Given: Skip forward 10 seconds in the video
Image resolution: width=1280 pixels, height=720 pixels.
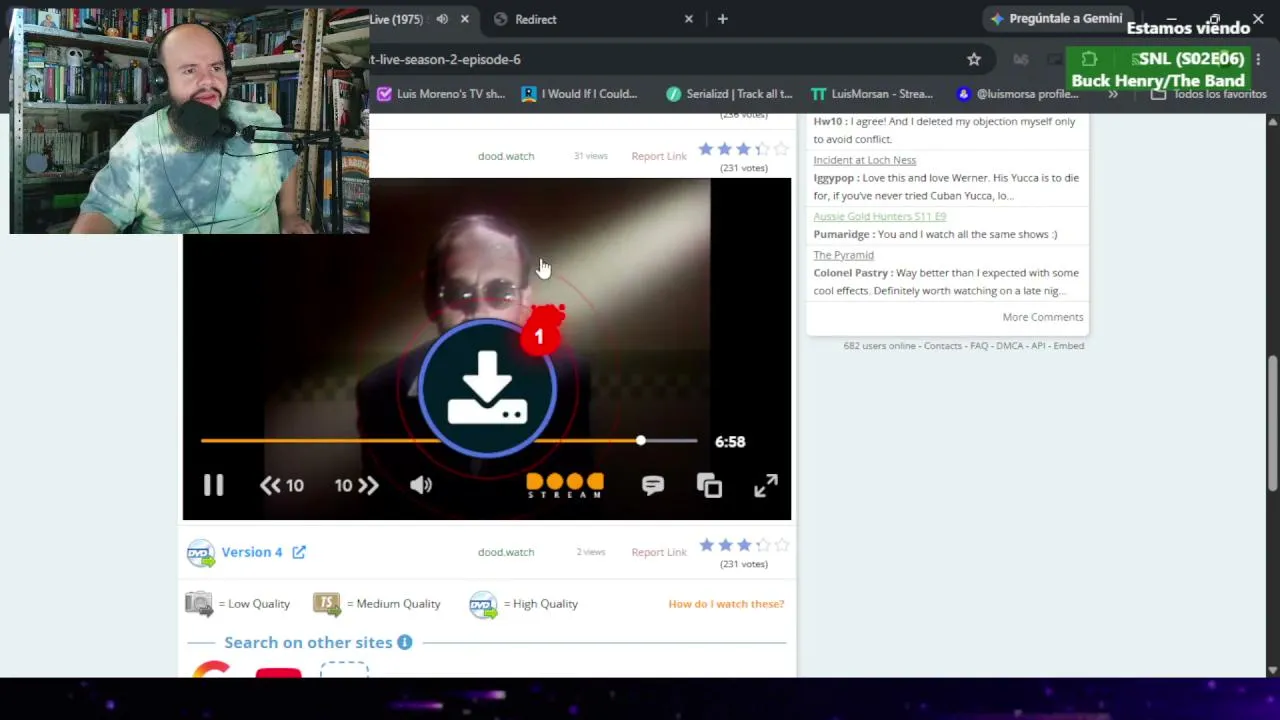Looking at the screenshot, I should [x=357, y=485].
